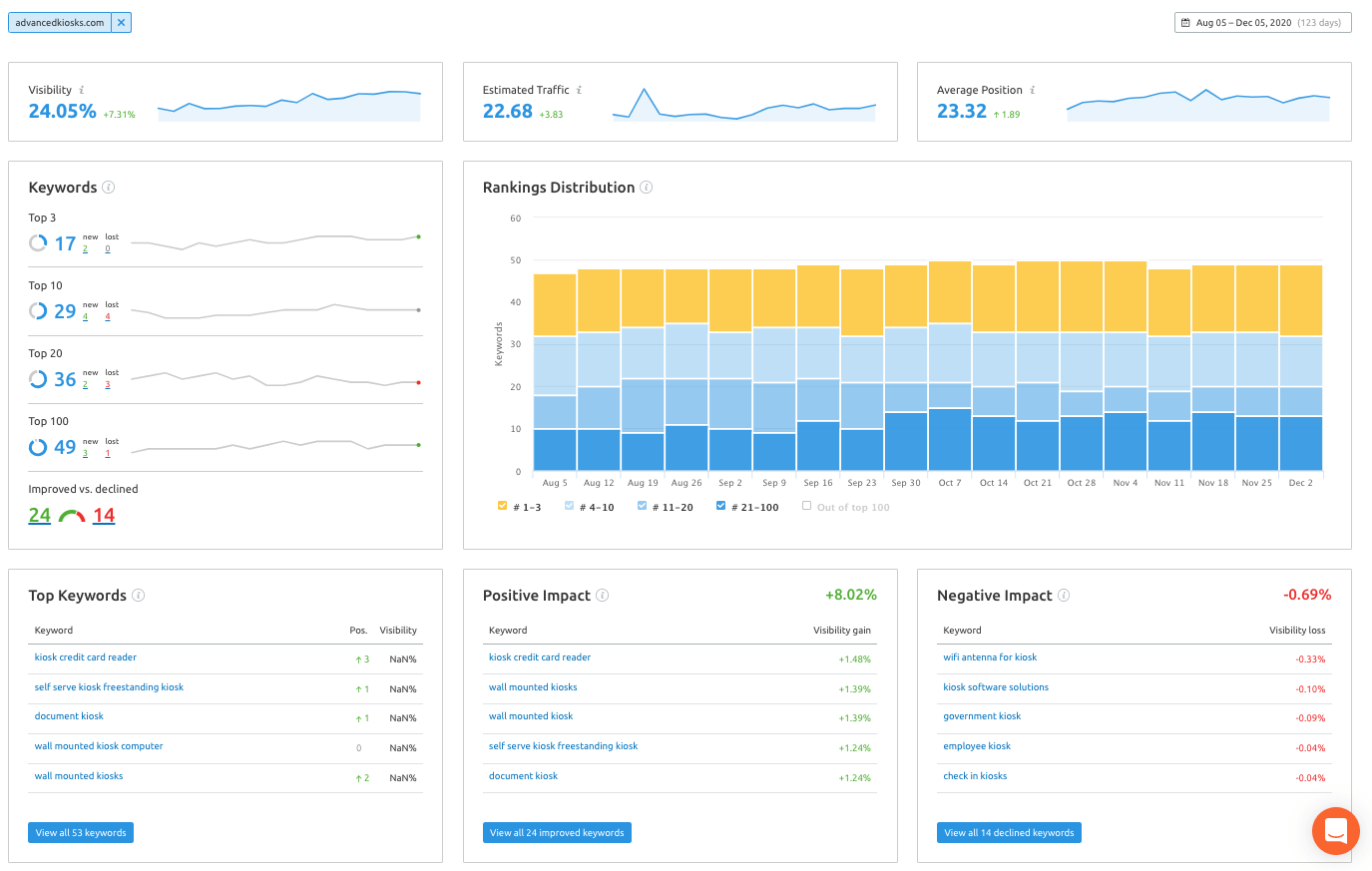Open Rankings Distribution info icon
This screenshot has width=1372, height=871.
647,188
